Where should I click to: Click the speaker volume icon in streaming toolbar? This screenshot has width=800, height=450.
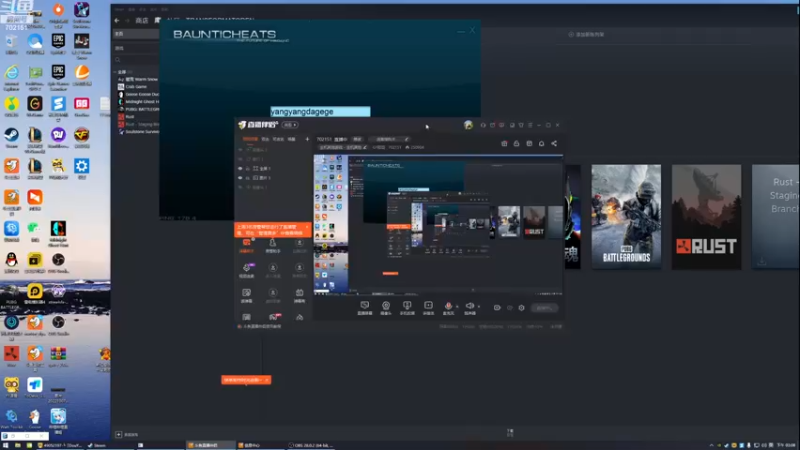(x=470, y=306)
